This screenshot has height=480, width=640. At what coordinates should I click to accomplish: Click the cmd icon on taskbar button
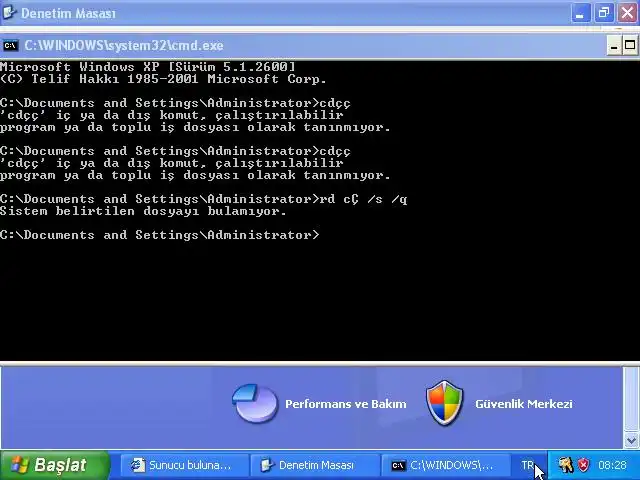coord(398,466)
